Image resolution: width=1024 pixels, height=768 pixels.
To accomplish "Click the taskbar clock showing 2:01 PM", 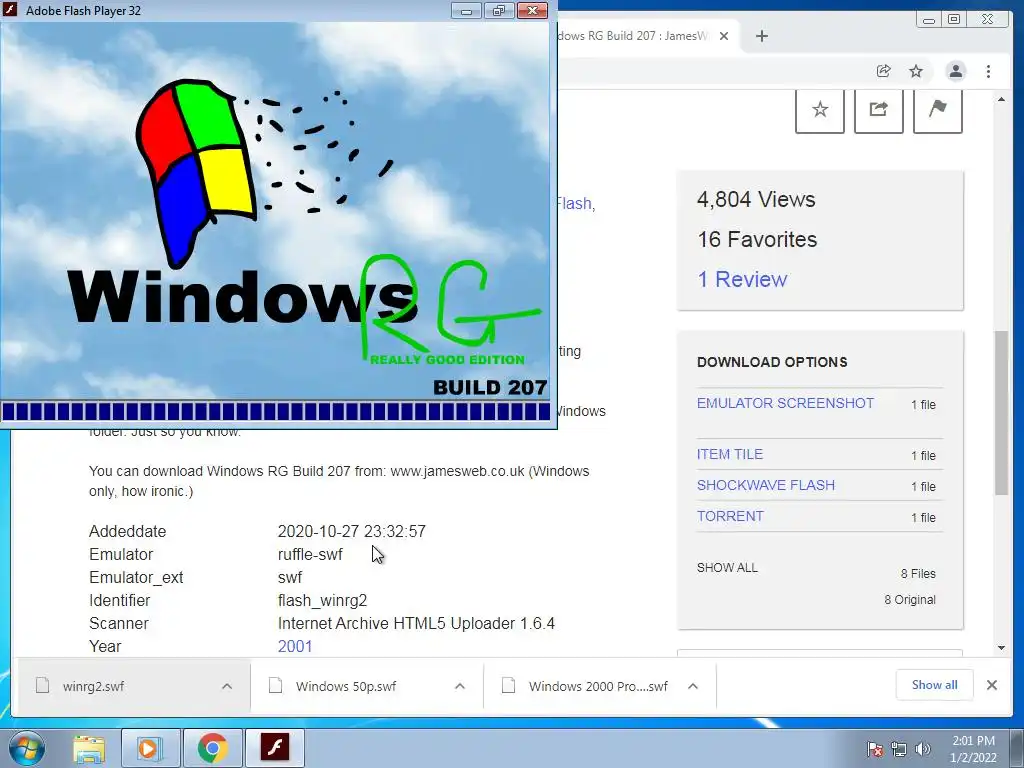I will (973, 749).
